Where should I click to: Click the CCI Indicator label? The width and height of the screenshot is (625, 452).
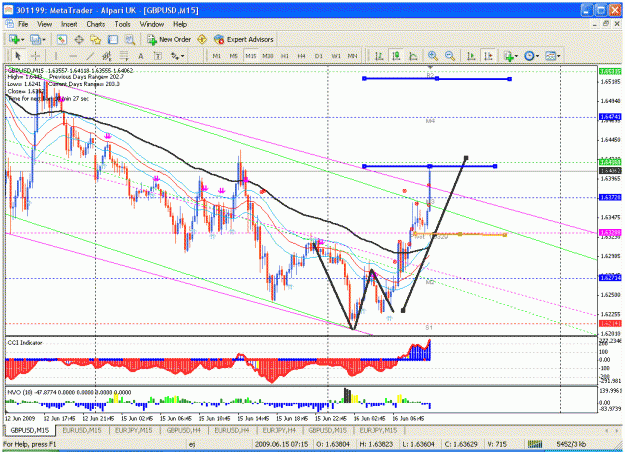point(25,343)
